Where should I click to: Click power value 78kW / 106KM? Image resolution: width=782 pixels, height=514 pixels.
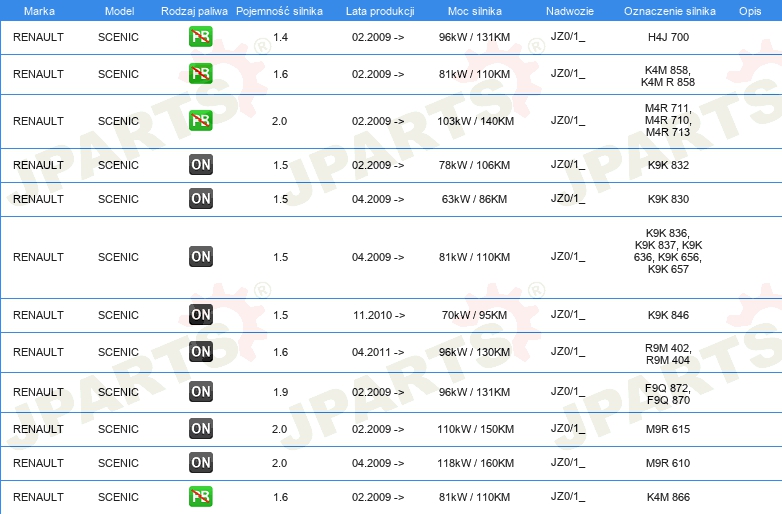(474, 165)
